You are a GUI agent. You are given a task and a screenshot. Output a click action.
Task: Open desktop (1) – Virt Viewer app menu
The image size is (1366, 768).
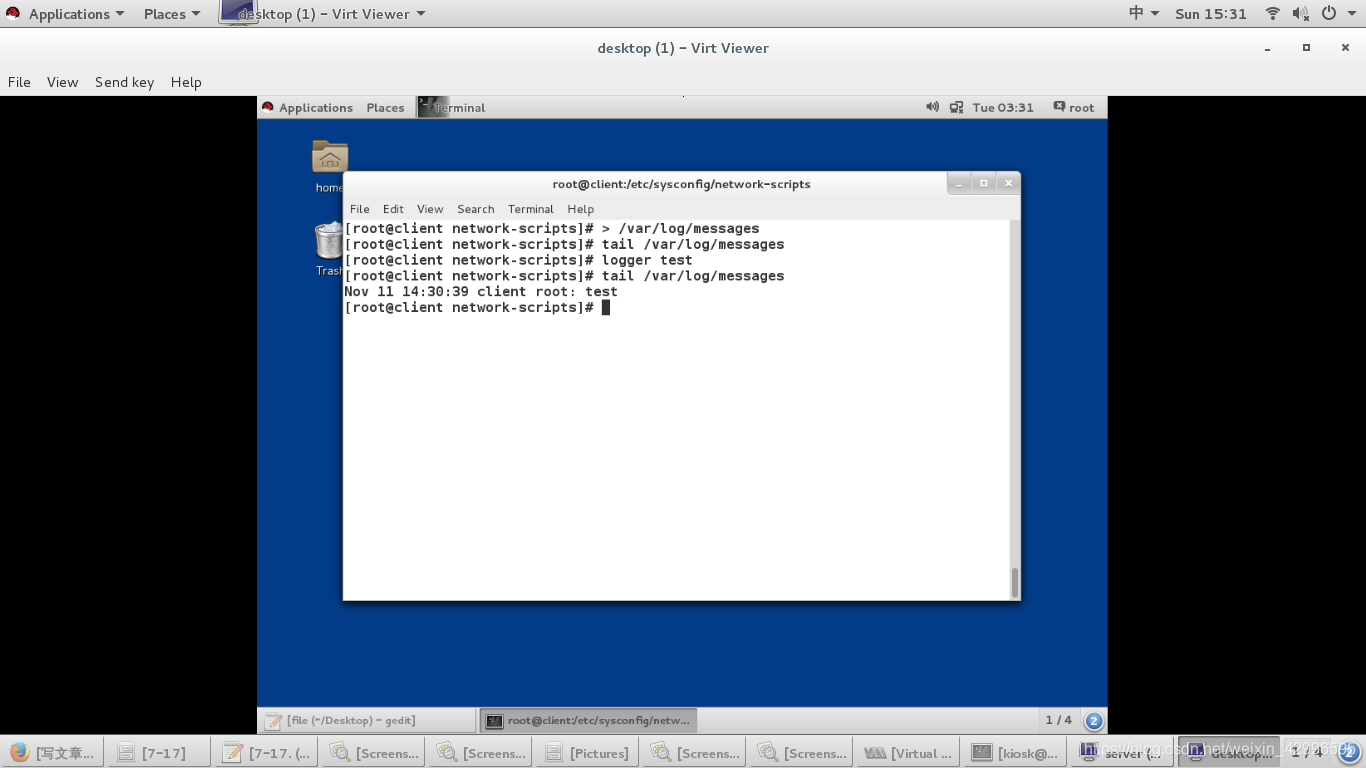[x=323, y=14]
